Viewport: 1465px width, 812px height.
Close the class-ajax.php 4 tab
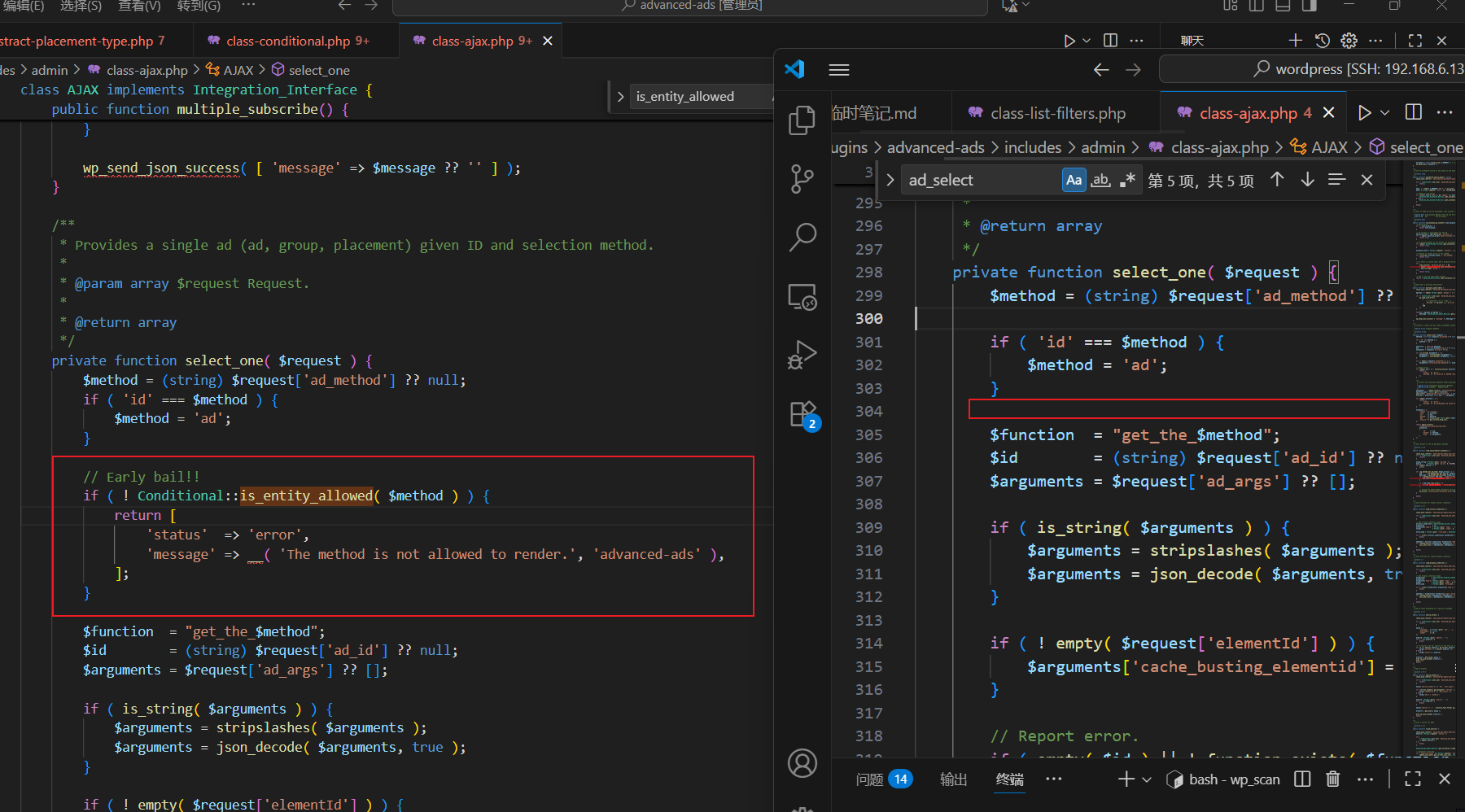[1328, 113]
